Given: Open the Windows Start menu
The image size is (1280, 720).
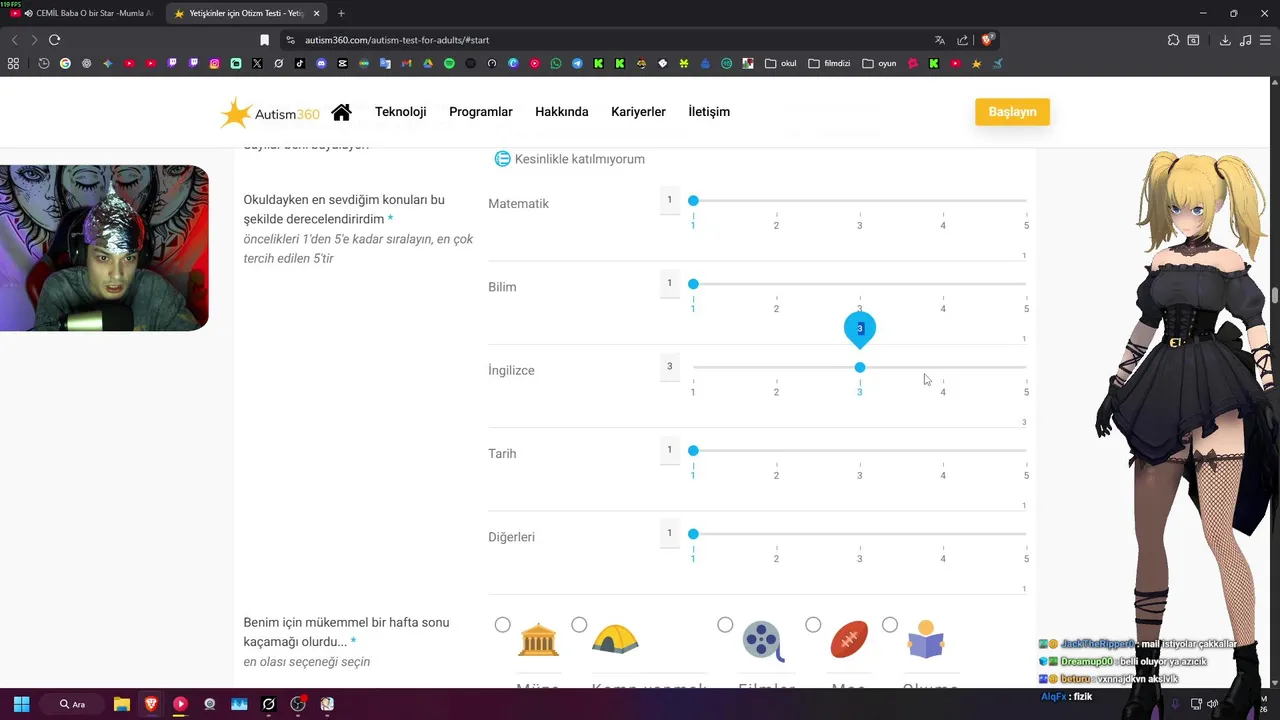Looking at the screenshot, I should point(21,704).
